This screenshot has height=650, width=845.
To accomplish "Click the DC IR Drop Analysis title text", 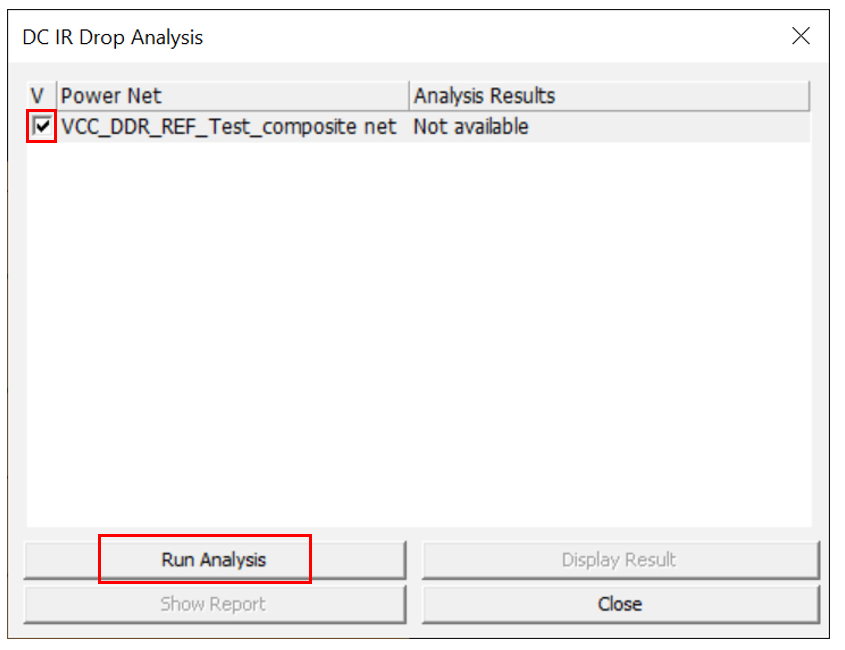I will [113, 38].
